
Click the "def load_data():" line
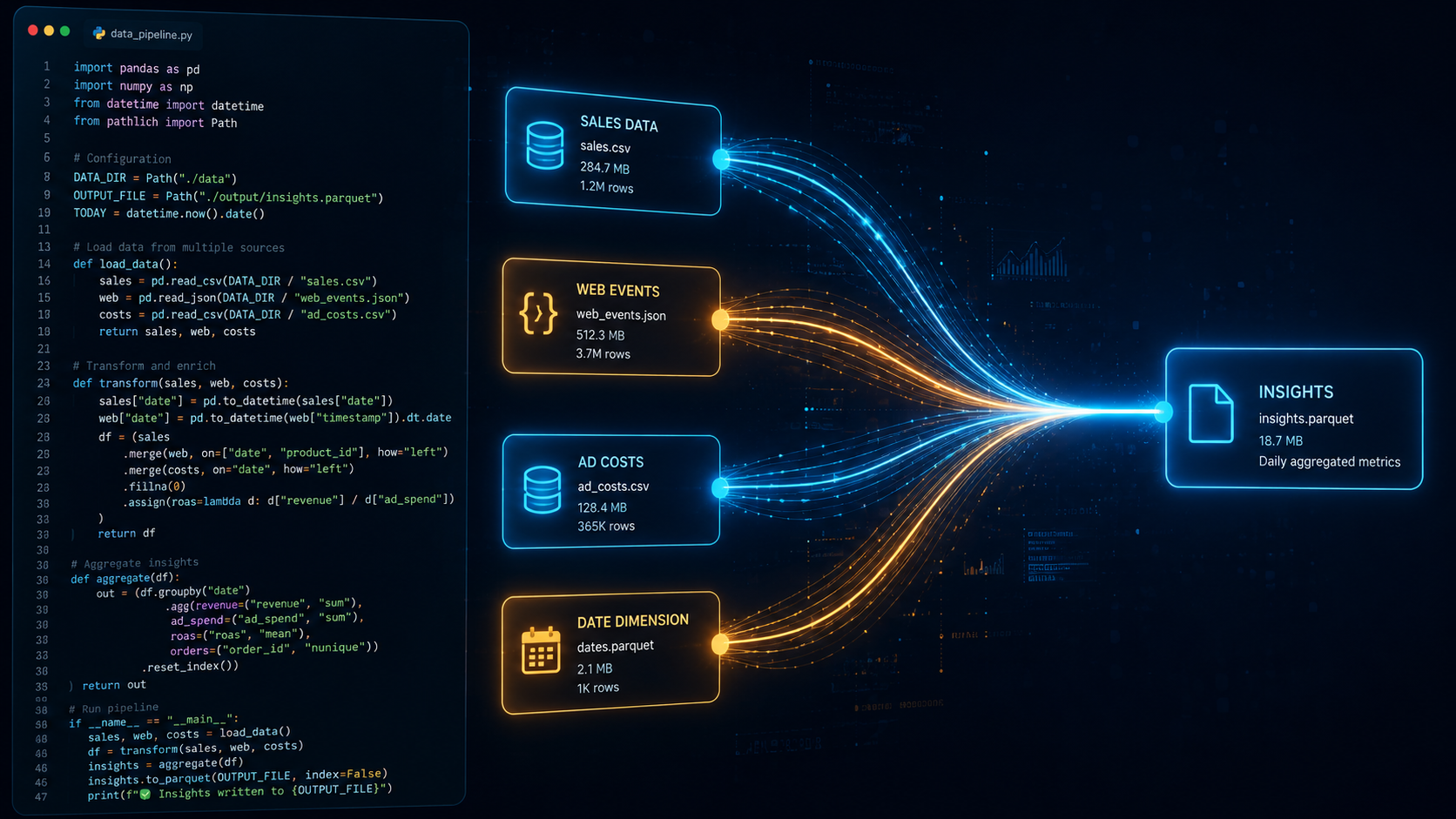point(125,264)
